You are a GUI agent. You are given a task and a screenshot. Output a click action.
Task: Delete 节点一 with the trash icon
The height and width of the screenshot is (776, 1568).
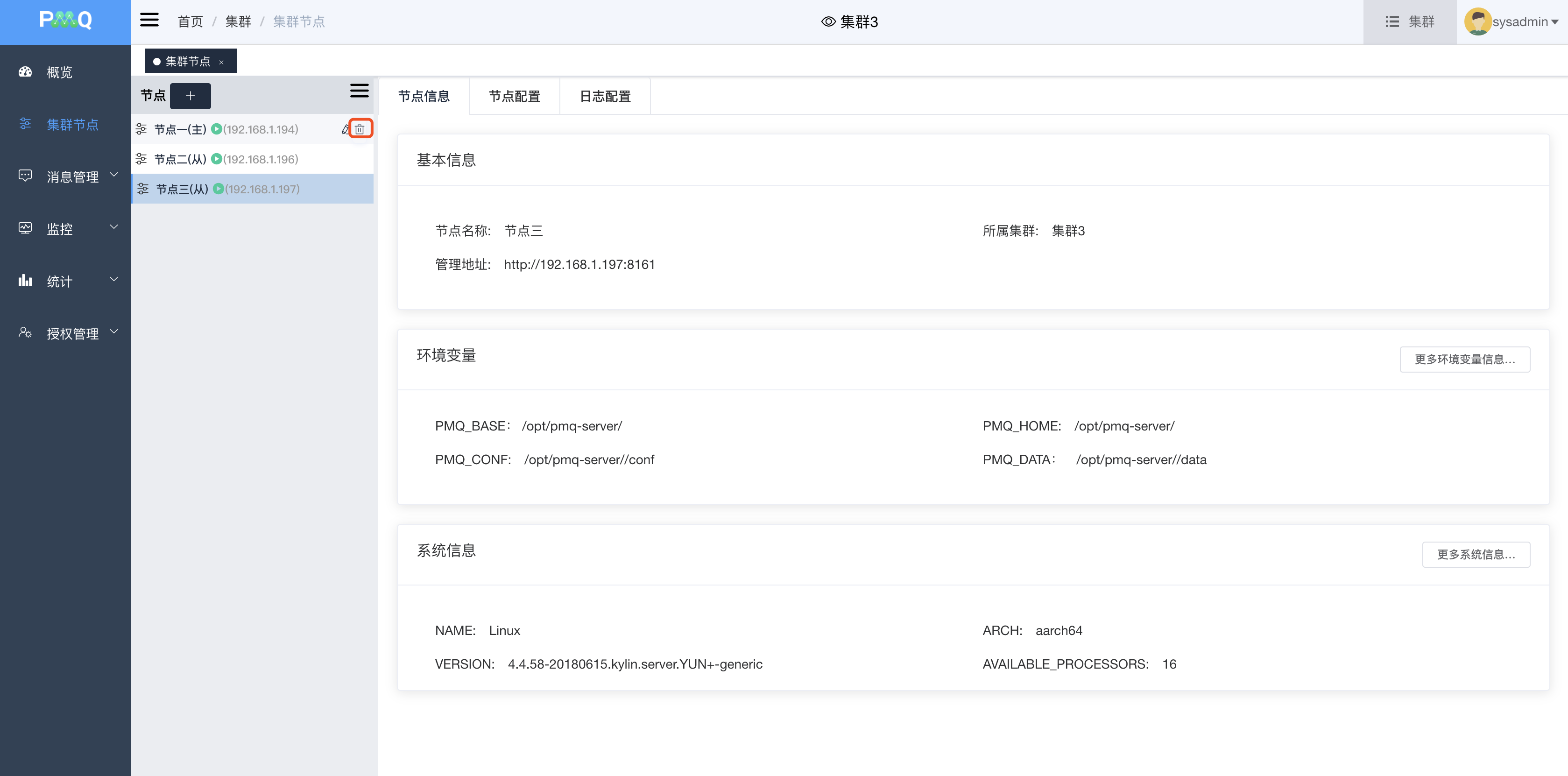[360, 129]
